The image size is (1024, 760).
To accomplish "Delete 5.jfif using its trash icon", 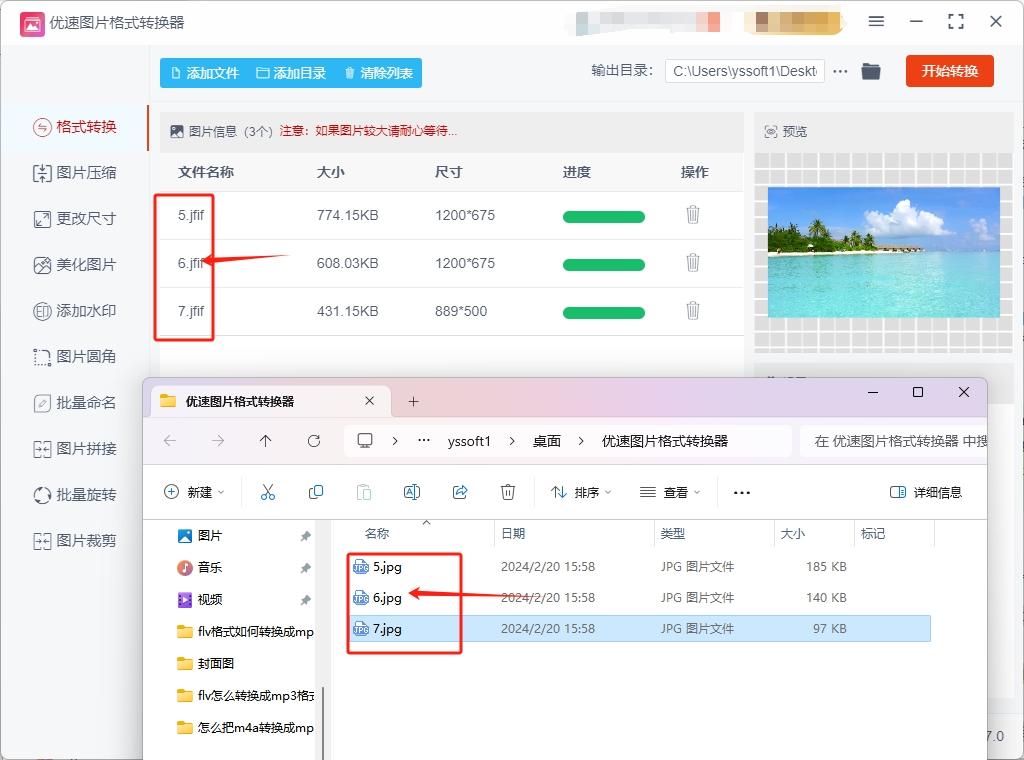I will tap(693, 215).
